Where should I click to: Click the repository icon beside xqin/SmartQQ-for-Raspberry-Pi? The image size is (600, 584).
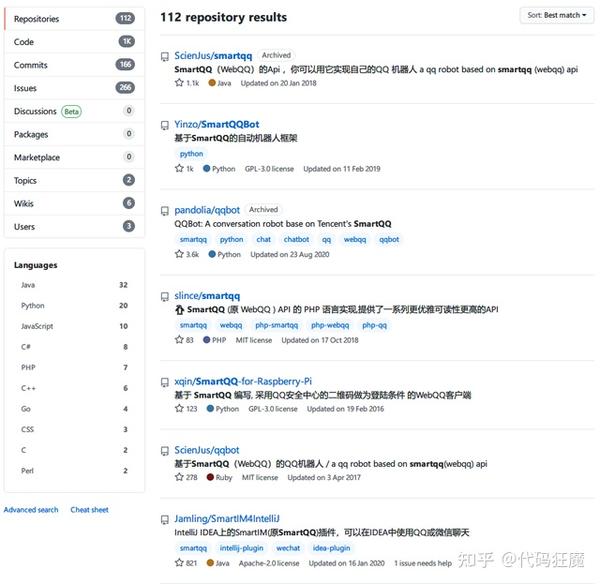pos(165,382)
